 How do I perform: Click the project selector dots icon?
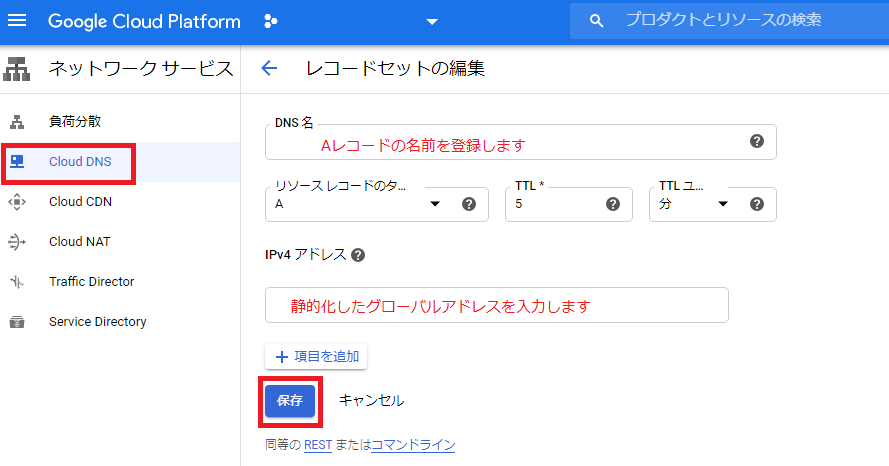(270, 22)
